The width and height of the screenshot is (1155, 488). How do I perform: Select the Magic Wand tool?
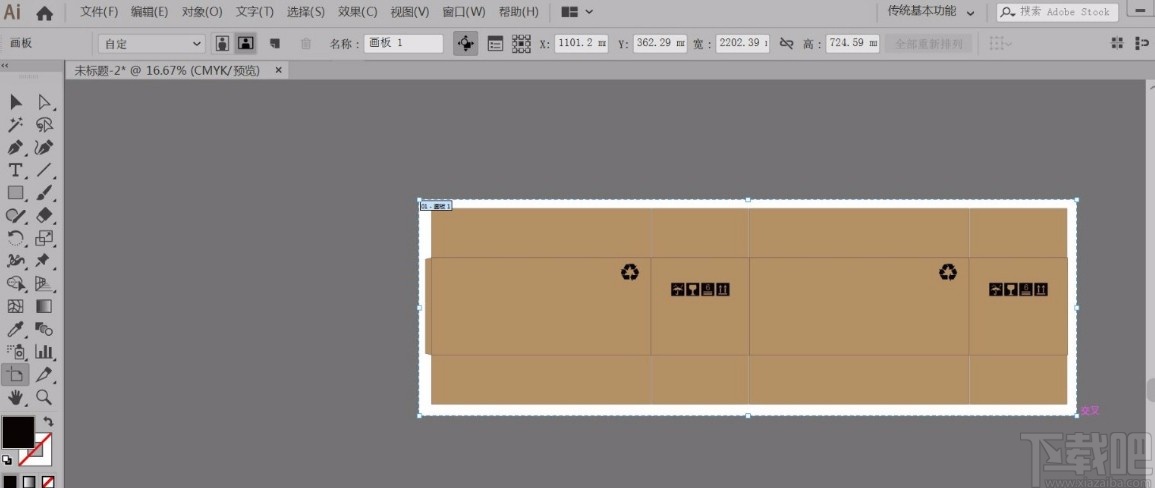tap(15, 124)
